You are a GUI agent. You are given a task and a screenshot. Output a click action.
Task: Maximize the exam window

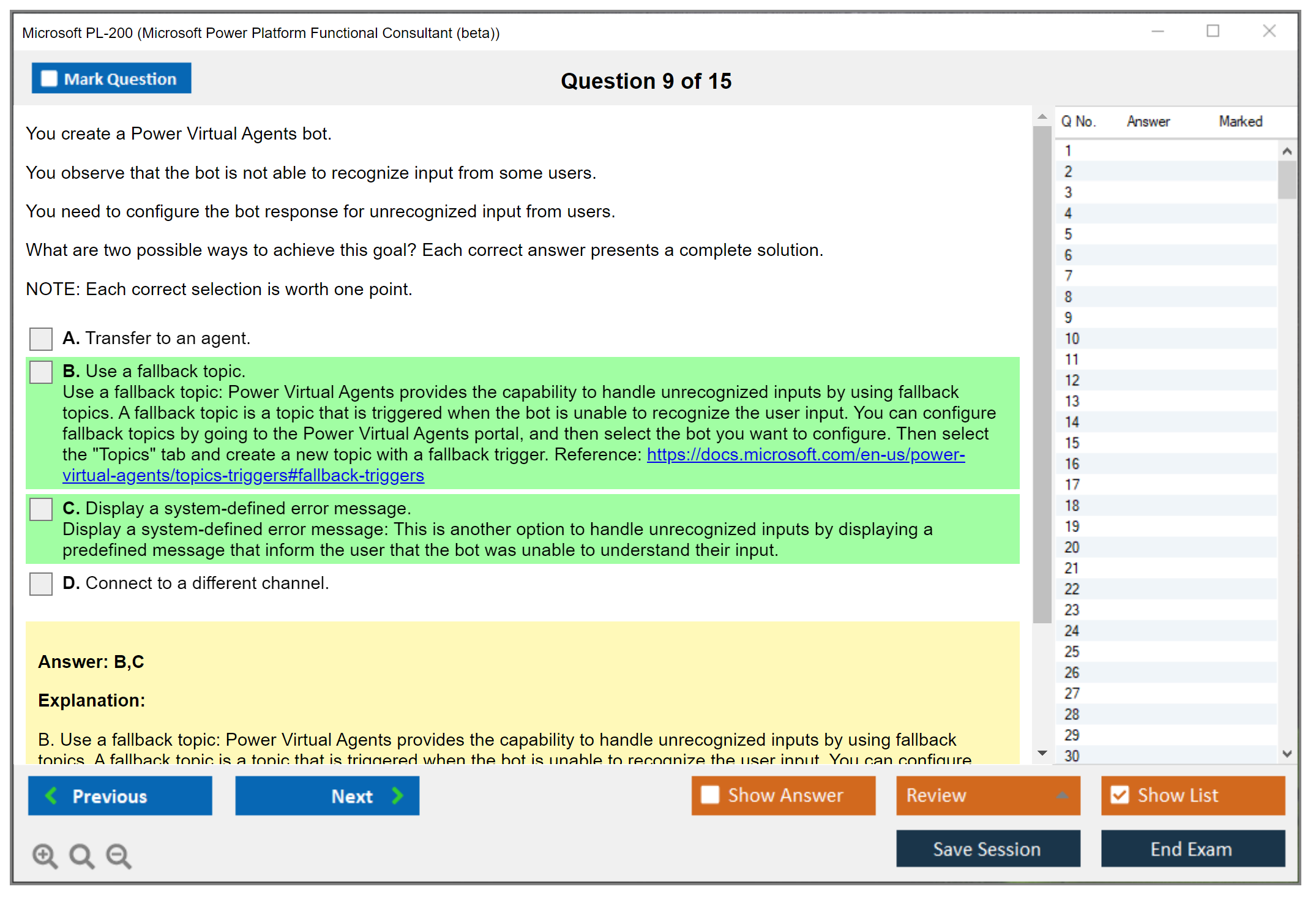coord(1213,31)
